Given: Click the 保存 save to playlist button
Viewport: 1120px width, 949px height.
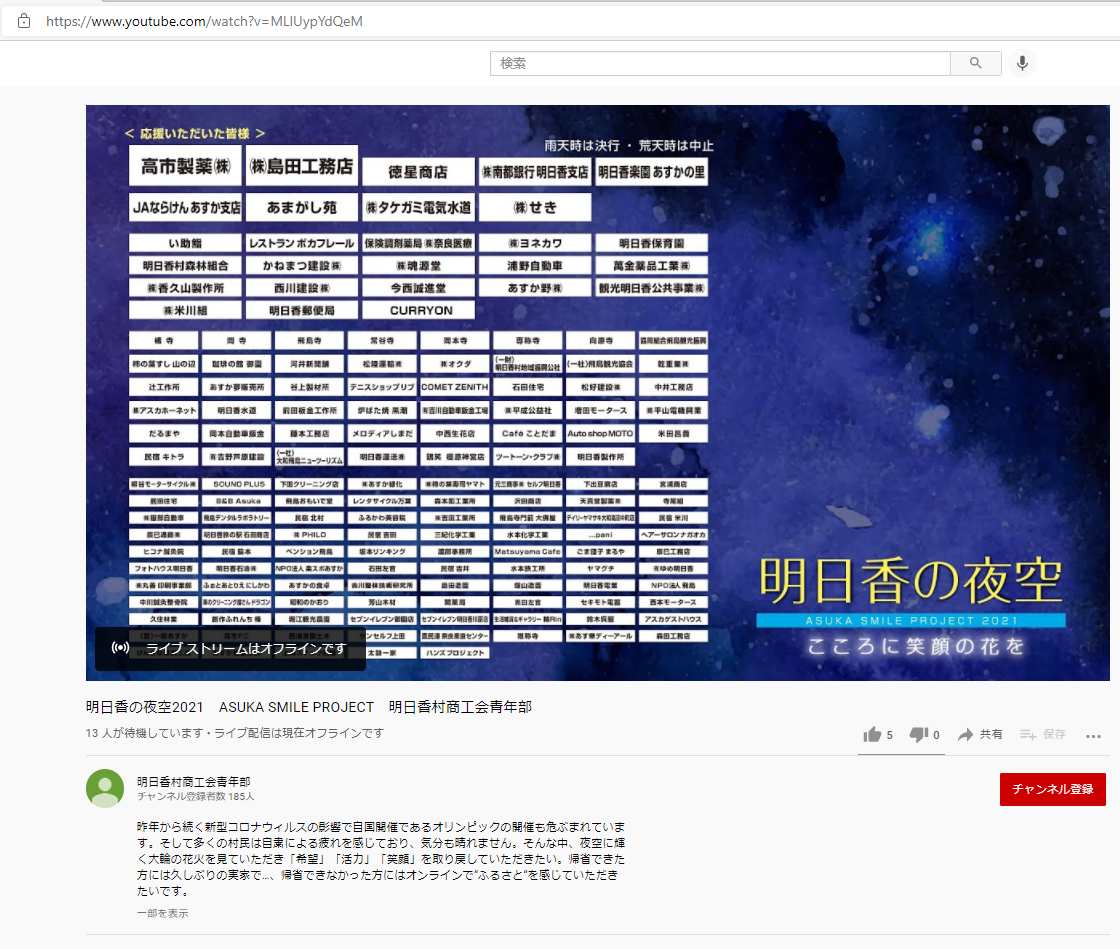Looking at the screenshot, I should pos(1043,734).
